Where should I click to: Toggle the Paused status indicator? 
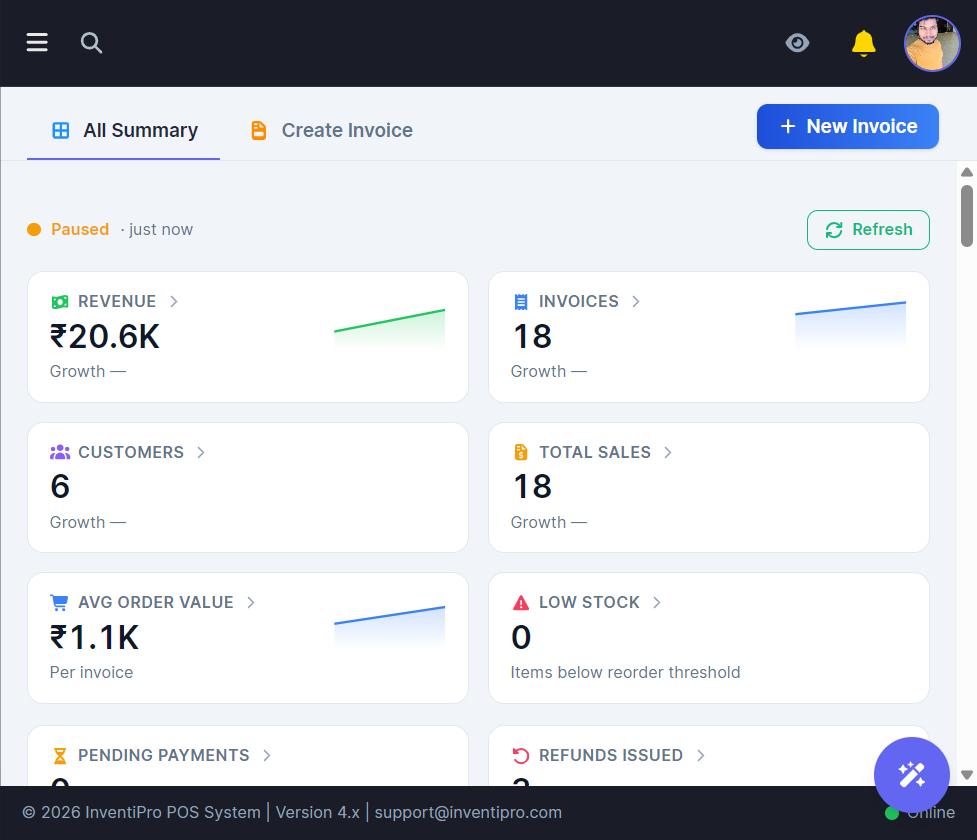click(68, 229)
